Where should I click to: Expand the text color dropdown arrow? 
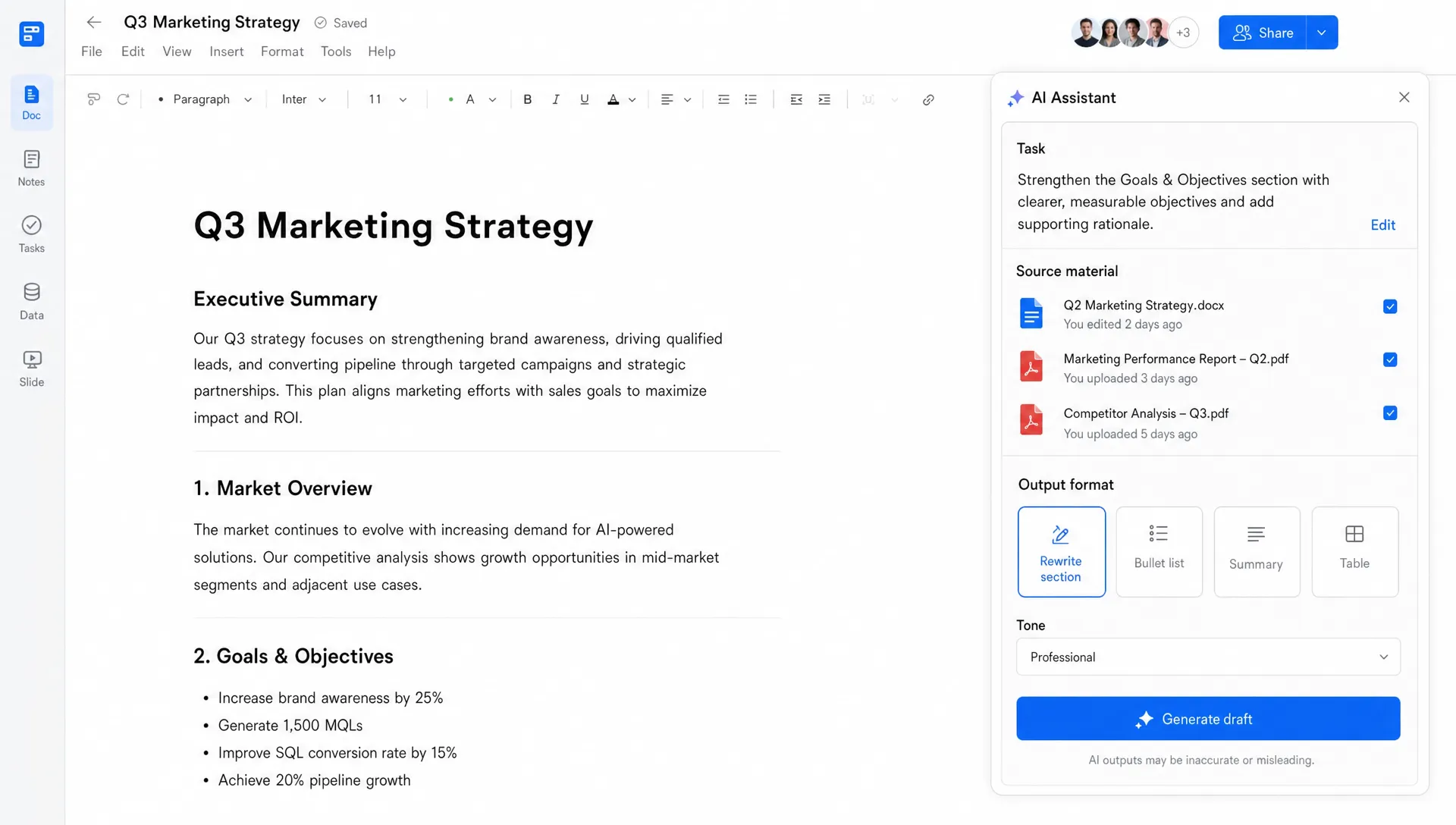click(632, 99)
